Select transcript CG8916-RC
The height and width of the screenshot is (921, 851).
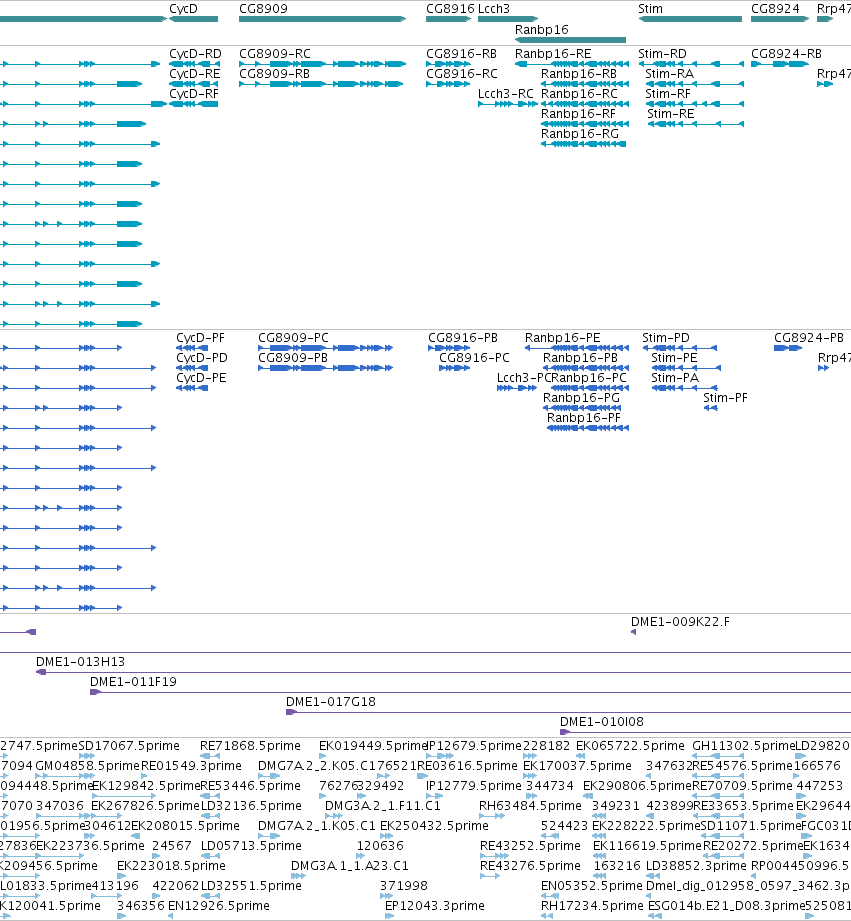click(462, 73)
